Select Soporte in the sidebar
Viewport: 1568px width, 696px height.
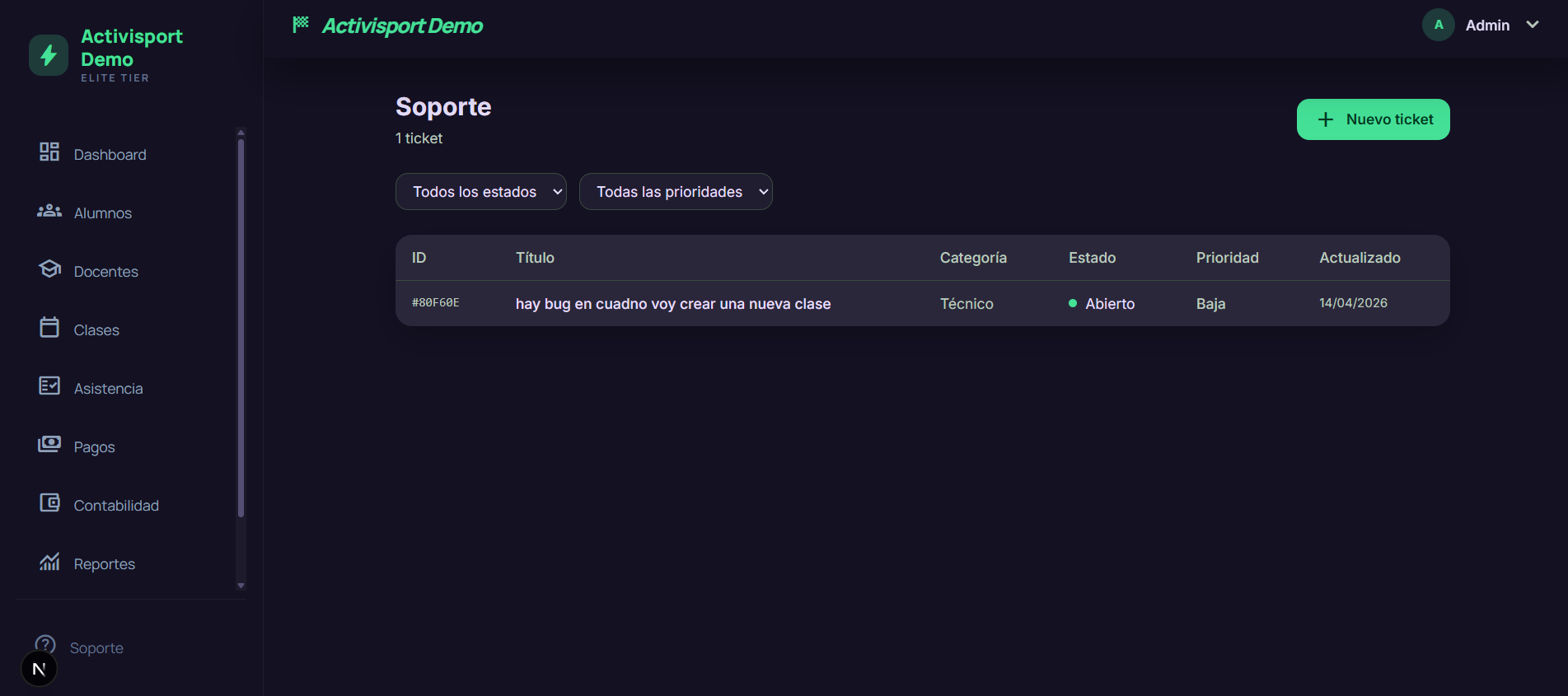pos(96,647)
